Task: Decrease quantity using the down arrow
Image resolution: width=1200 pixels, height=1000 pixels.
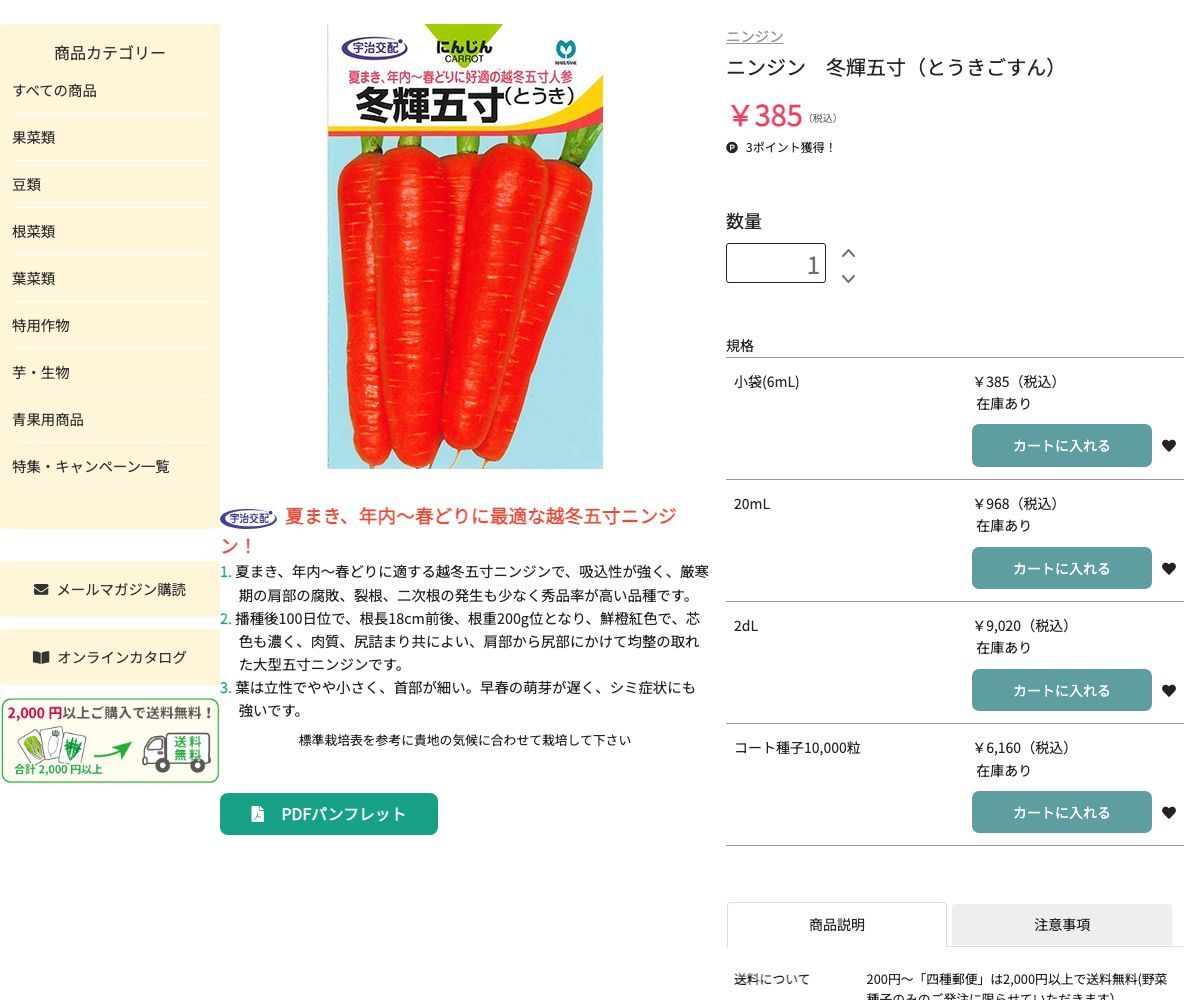Action: (848, 279)
